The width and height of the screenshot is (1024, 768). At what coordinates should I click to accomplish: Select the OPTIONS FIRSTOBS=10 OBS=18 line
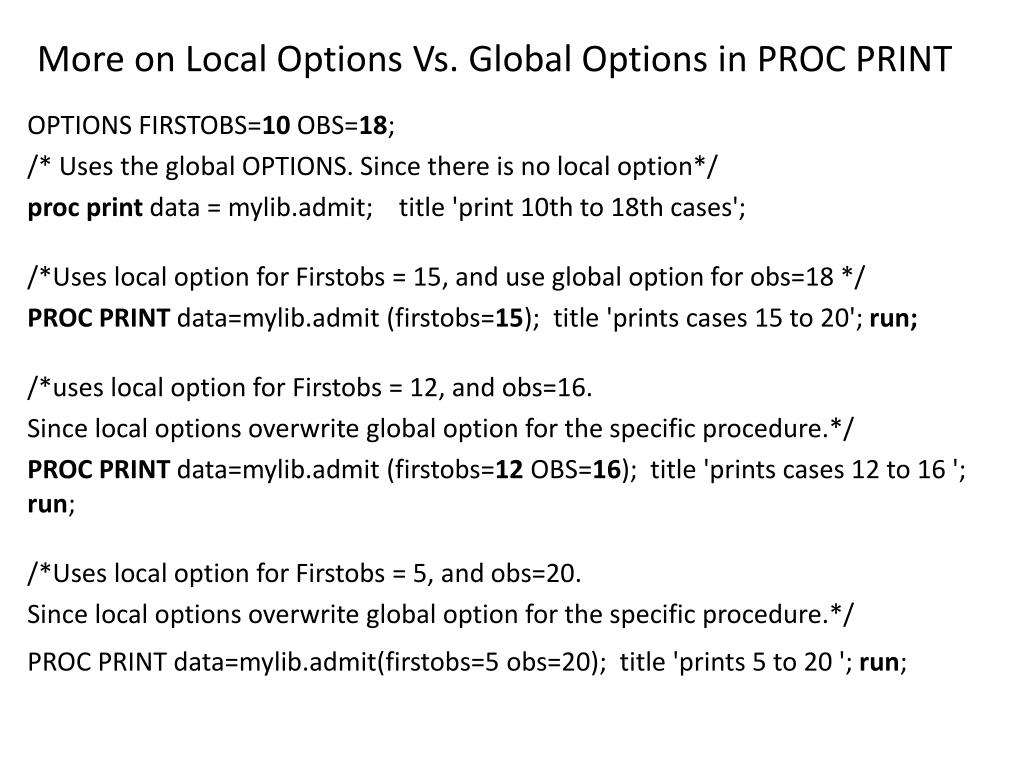[x=211, y=125]
